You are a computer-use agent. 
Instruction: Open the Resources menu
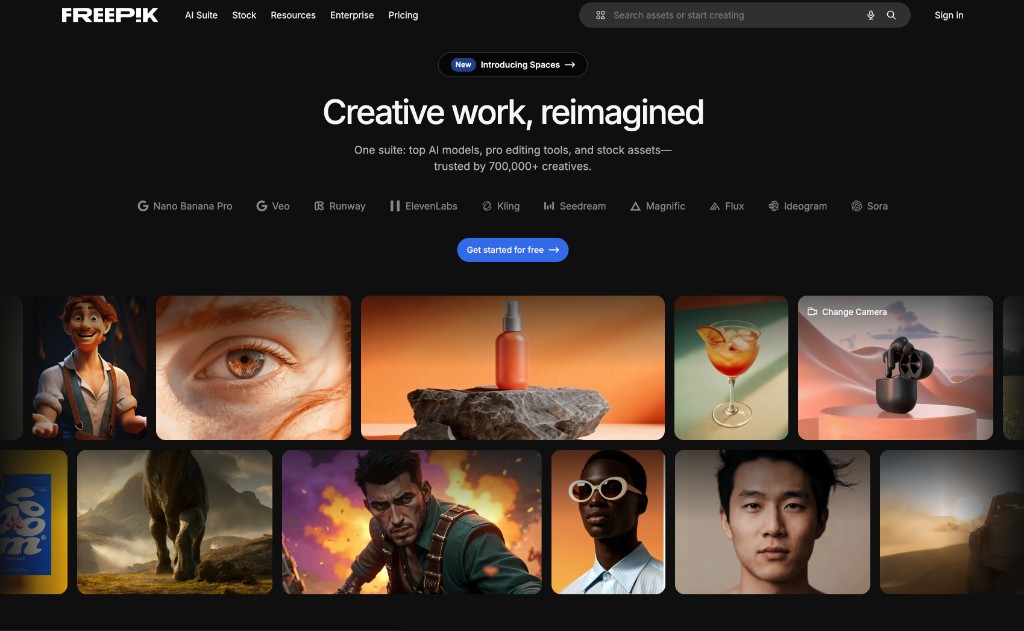tap(292, 15)
